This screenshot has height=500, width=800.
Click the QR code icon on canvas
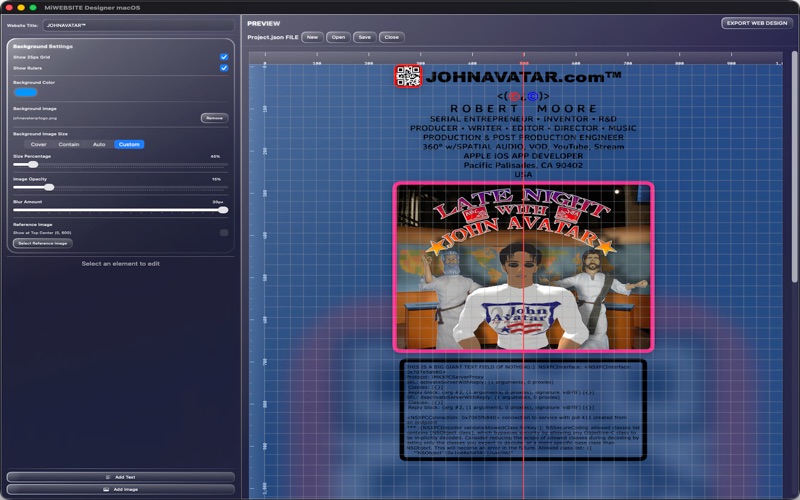[408, 77]
